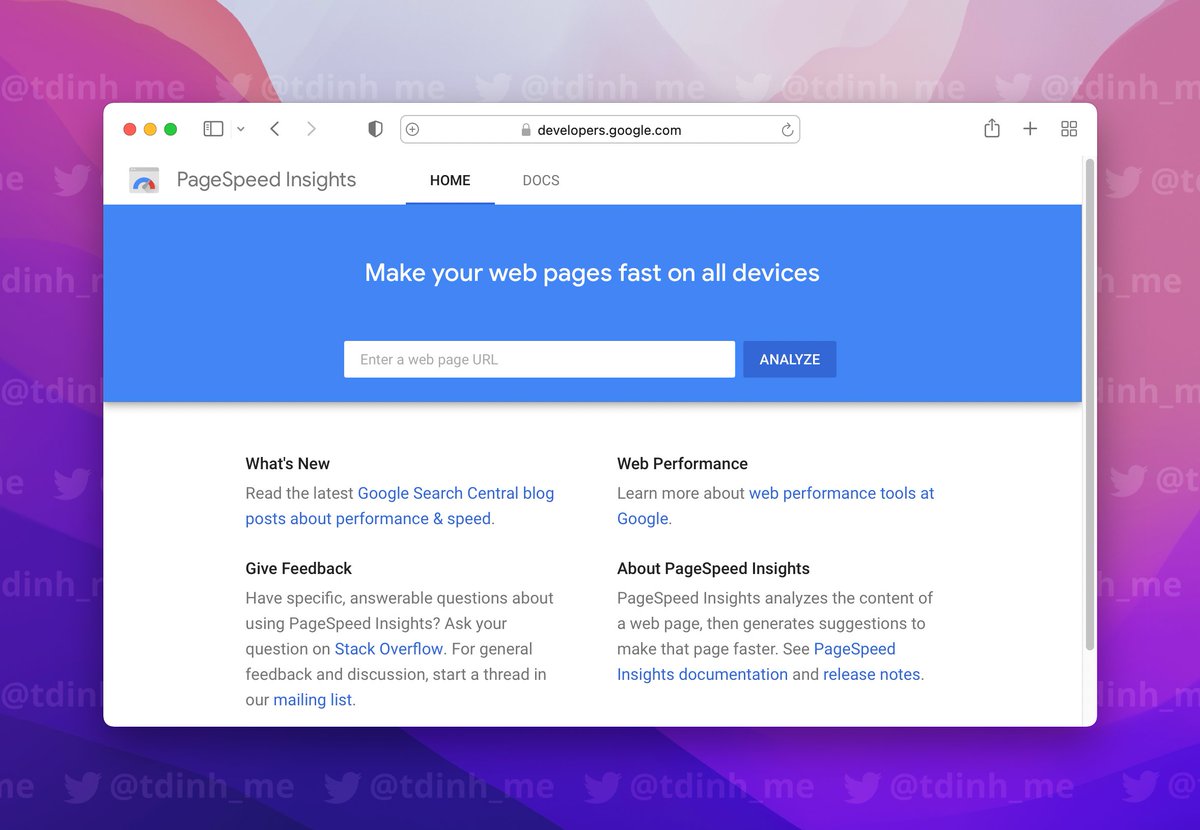The height and width of the screenshot is (830, 1200).
Task: Open the release notes link
Action: [872, 675]
